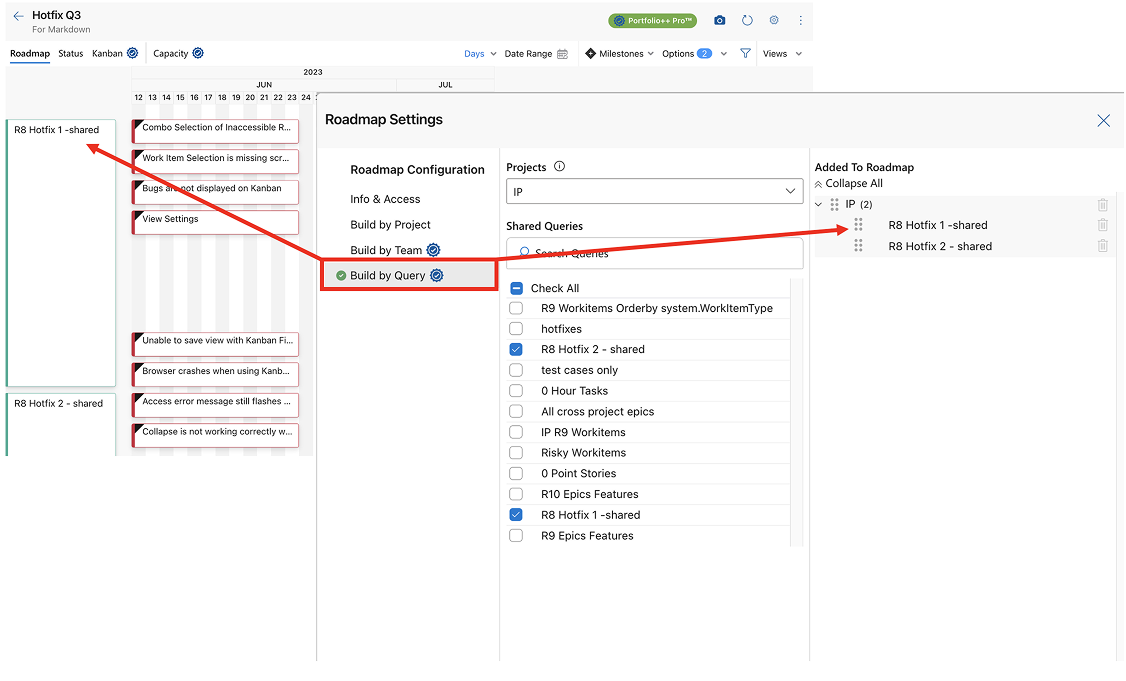The width and height of the screenshot is (1126, 681).
Task: Expand the Milestones dropdown
Action: (x=619, y=54)
